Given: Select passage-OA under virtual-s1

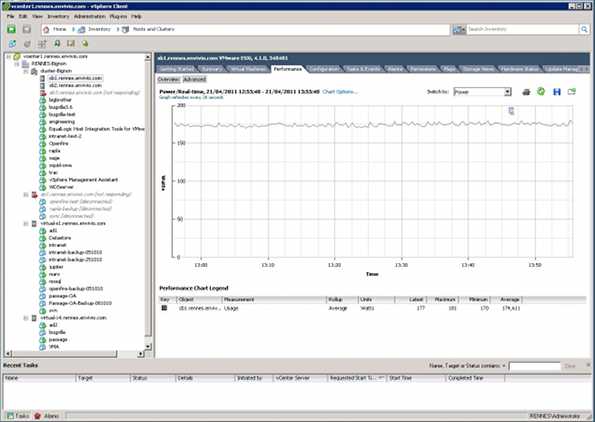Looking at the screenshot, I should click(63, 296).
